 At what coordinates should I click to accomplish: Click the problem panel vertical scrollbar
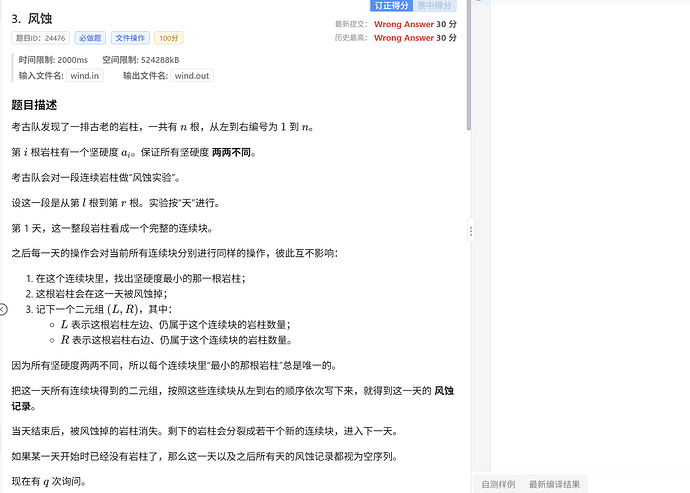pyautogui.click(x=469, y=65)
